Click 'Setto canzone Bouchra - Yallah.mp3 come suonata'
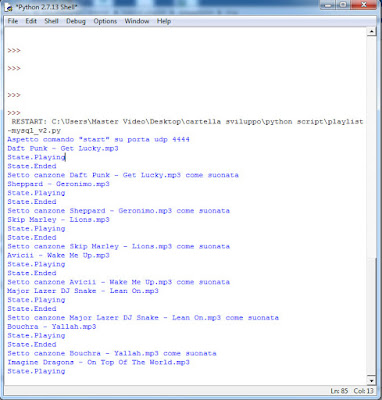The image size is (382, 400). (x=112, y=353)
